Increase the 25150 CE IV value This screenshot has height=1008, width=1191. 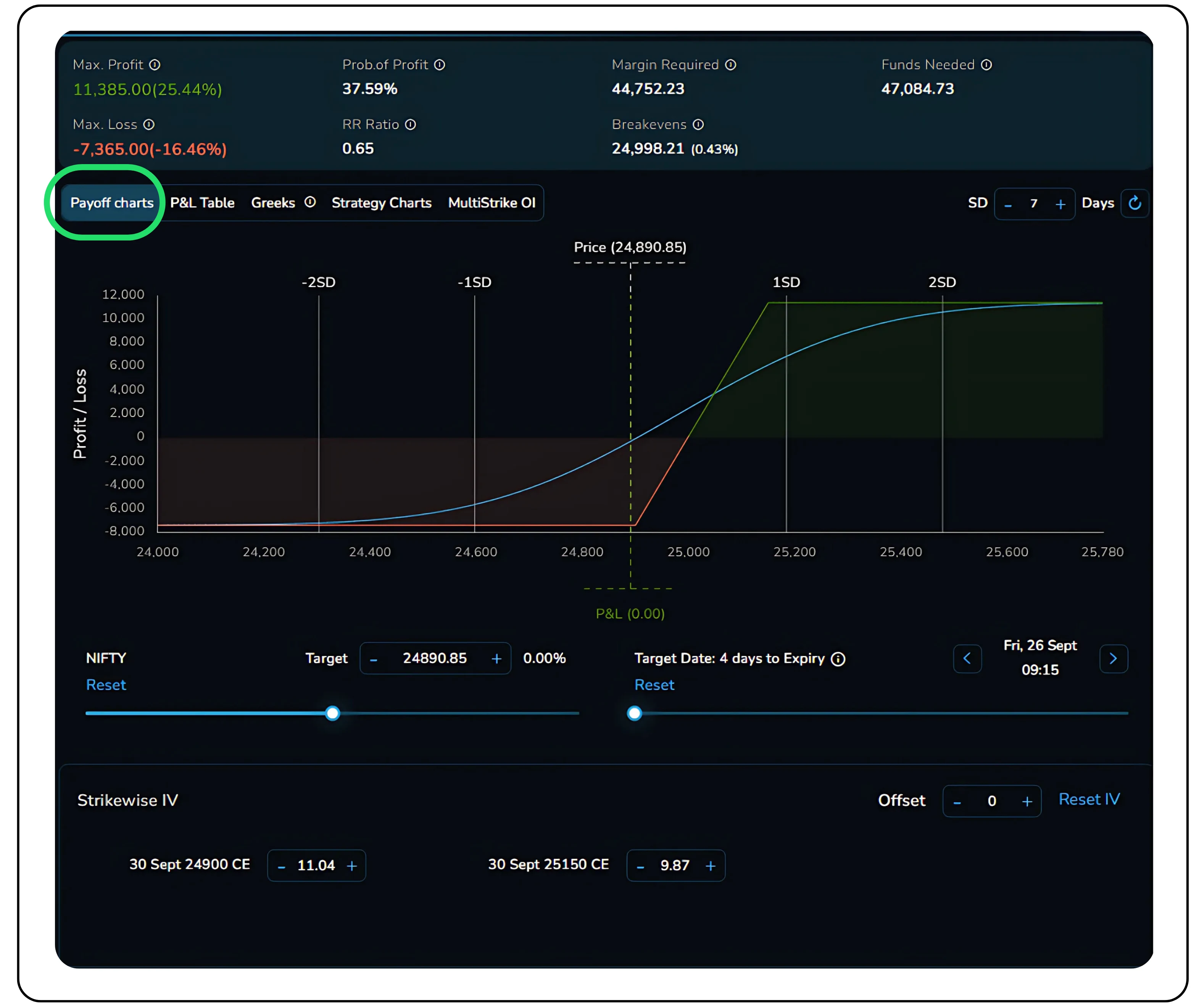tap(711, 866)
